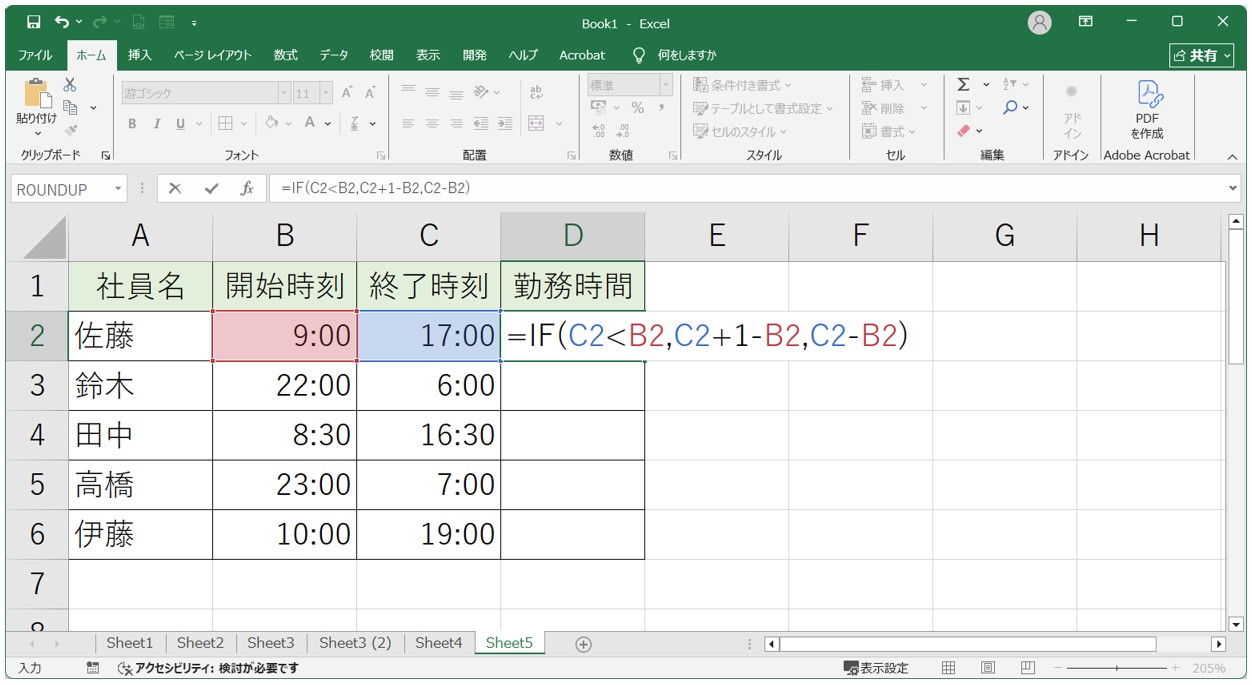Click the Increase Indent icon
1252x685 pixels.
coord(504,124)
